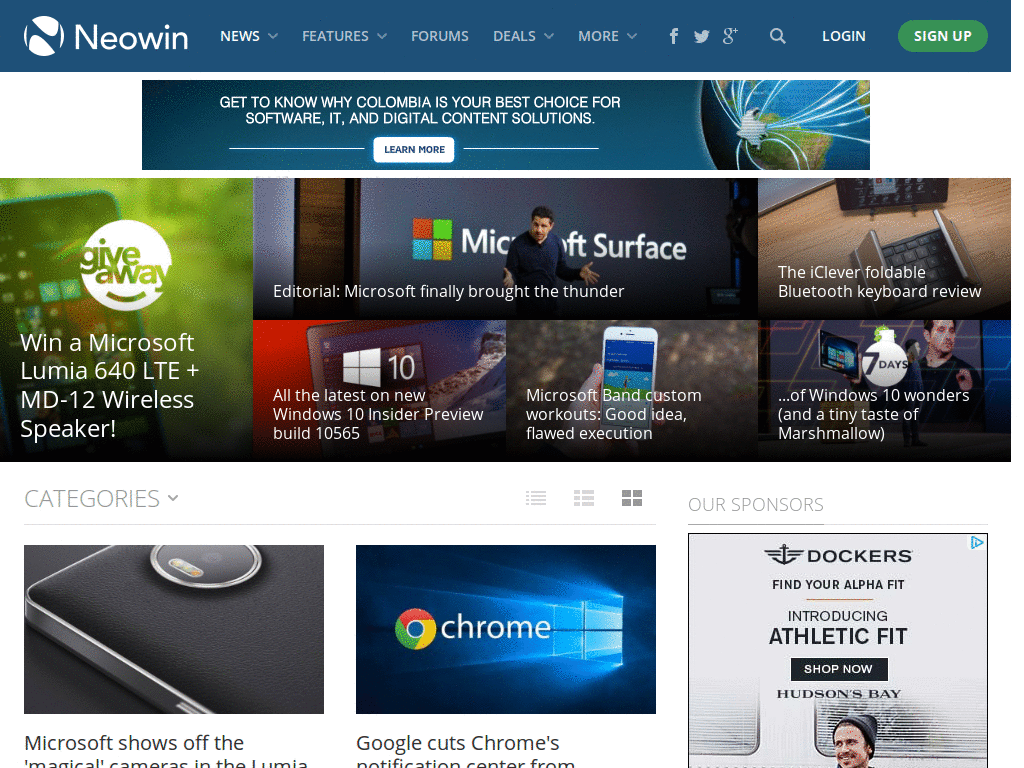Expand the FEATURES dropdown menu
The image size is (1024, 768).
[344, 36]
